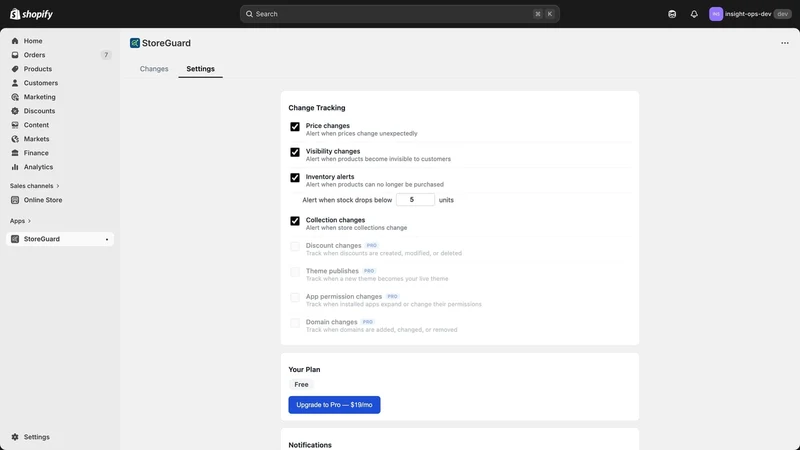Image resolution: width=800 pixels, height=450 pixels.
Task: Click the disabled Discount changes checkbox
Action: [x=295, y=246]
